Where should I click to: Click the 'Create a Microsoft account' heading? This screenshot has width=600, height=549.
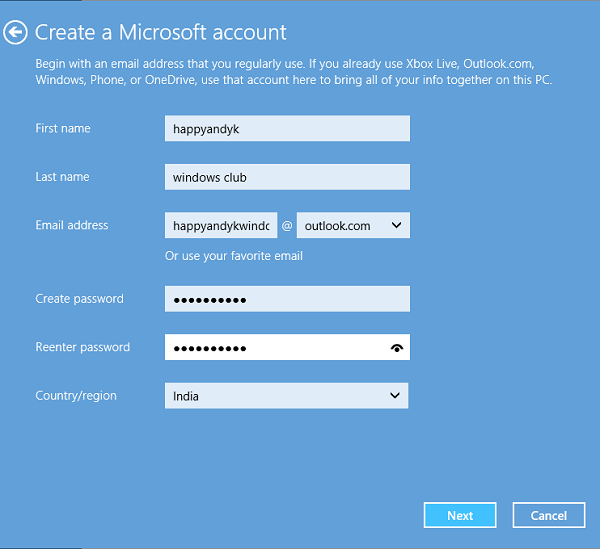point(161,32)
